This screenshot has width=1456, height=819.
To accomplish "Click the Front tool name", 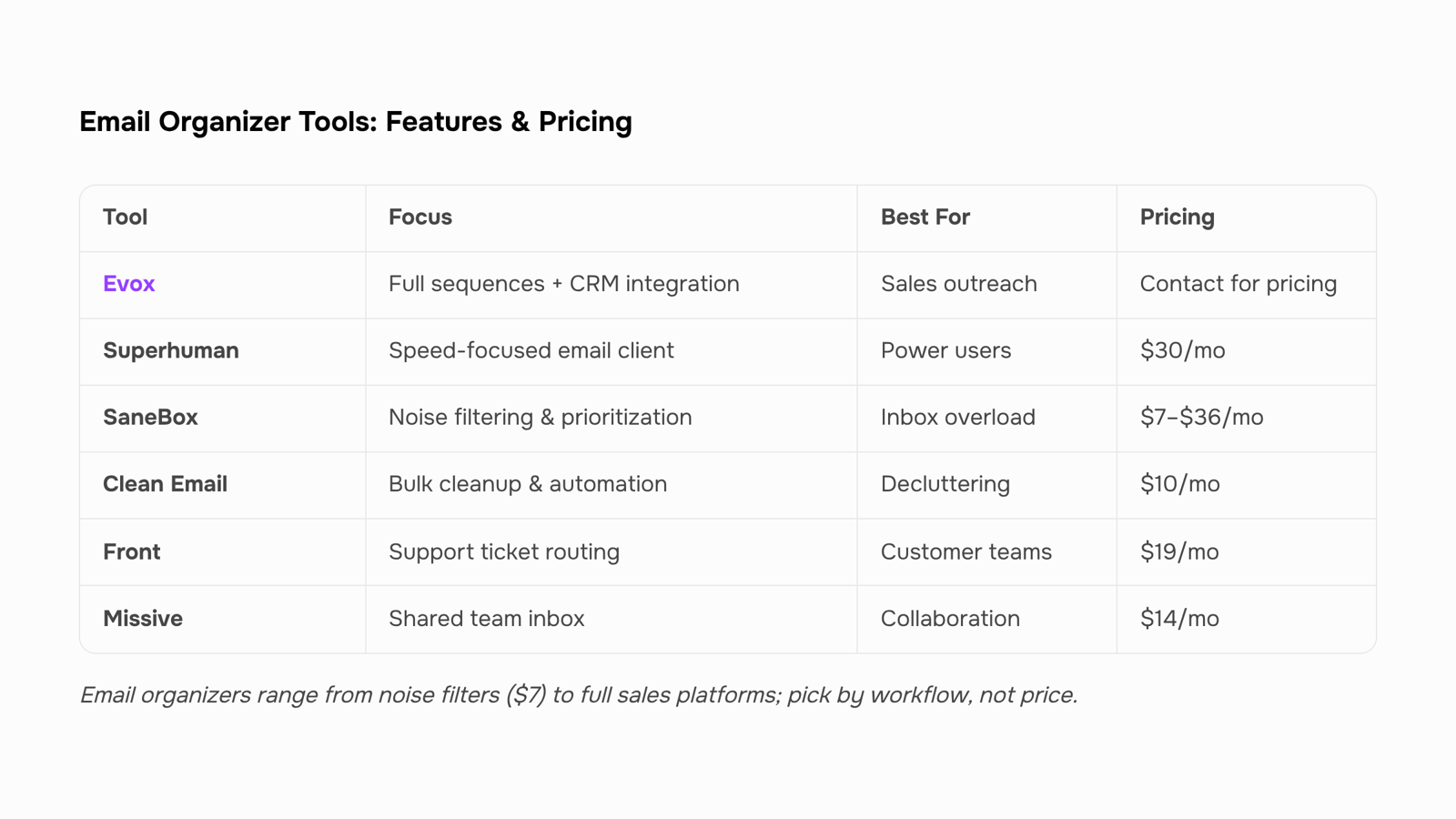I will coord(131,551).
